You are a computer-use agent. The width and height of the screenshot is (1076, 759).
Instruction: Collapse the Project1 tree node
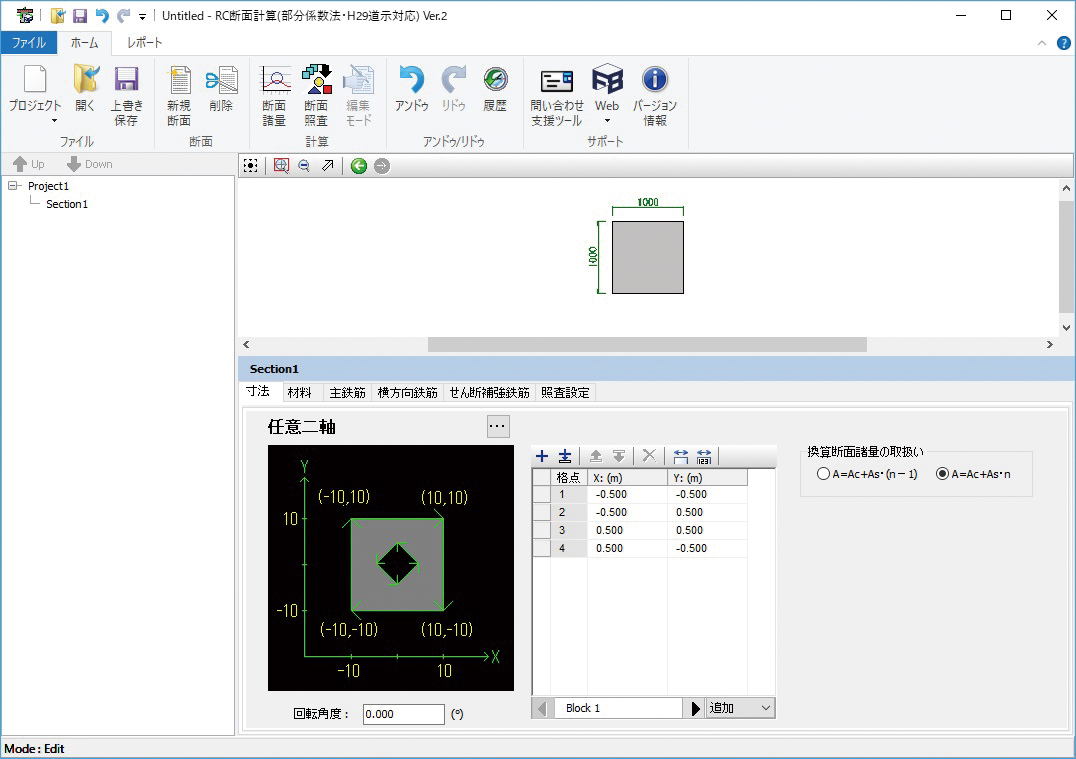pyautogui.click(x=13, y=186)
